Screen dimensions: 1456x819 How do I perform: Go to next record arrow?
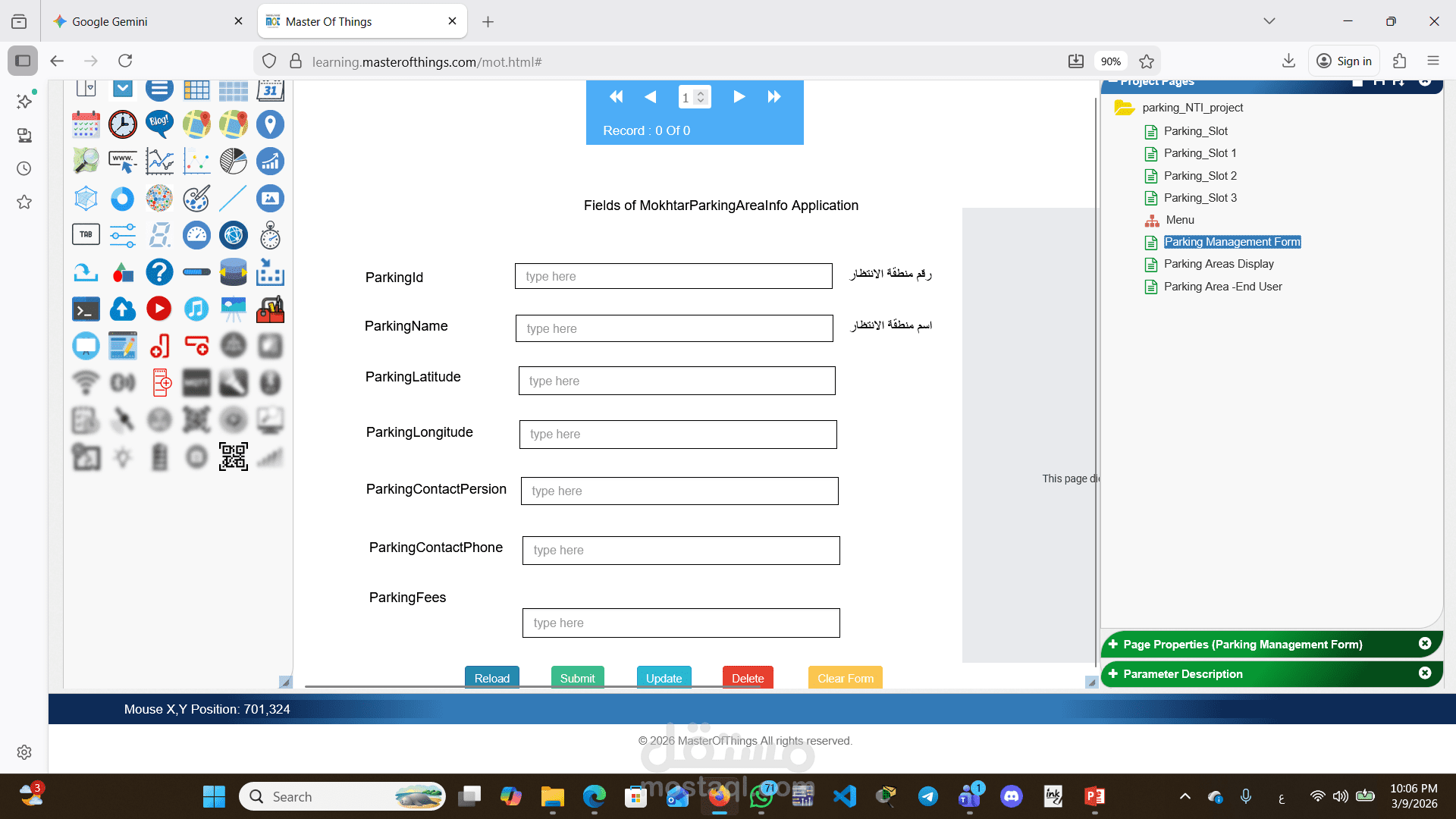point(739,97)
